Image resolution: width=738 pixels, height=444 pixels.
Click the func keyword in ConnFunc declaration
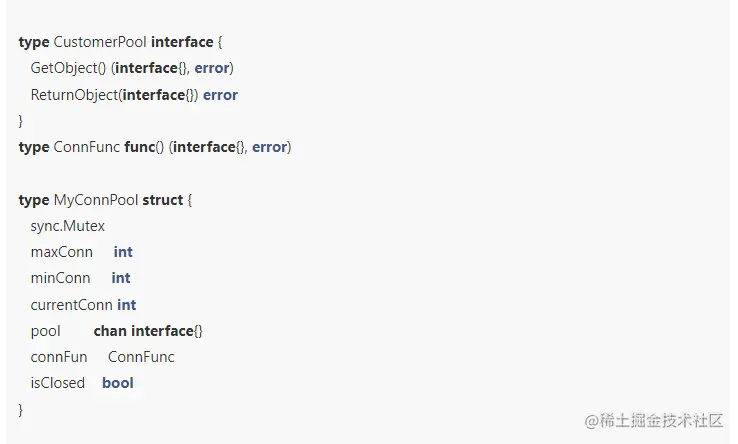[137, 147]
